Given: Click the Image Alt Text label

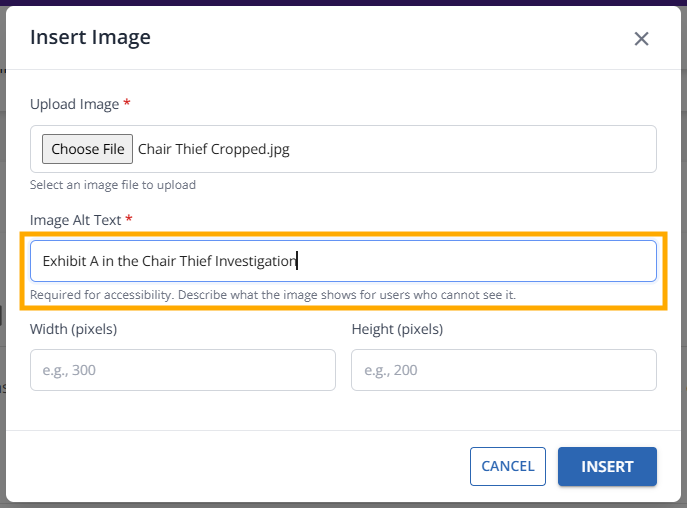Looking at the screenshot, I should [x=75, y=219].
